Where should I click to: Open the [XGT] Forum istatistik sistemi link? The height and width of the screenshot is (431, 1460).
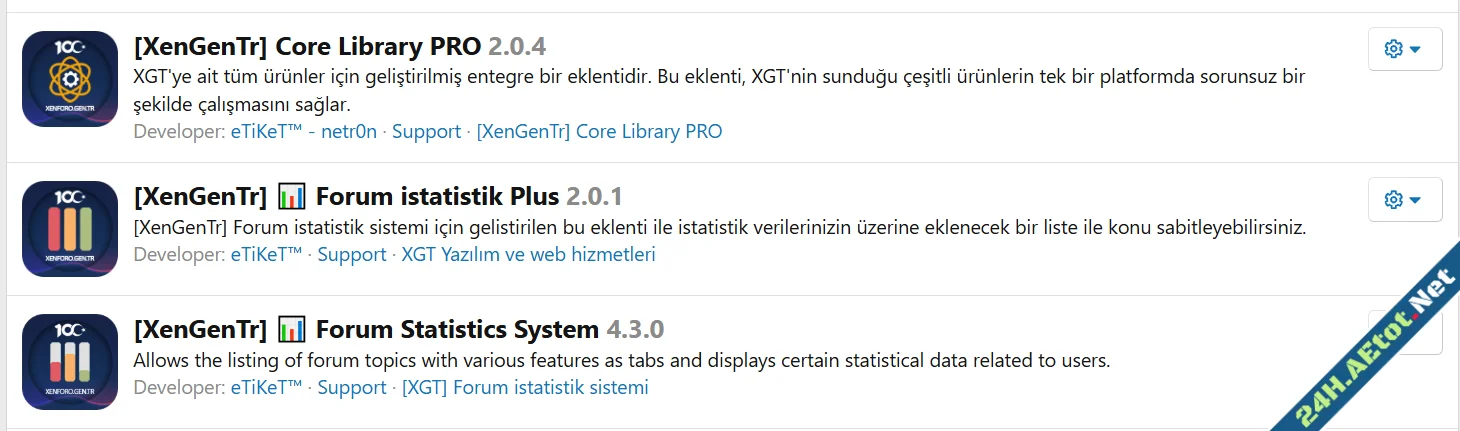[525, 387]
